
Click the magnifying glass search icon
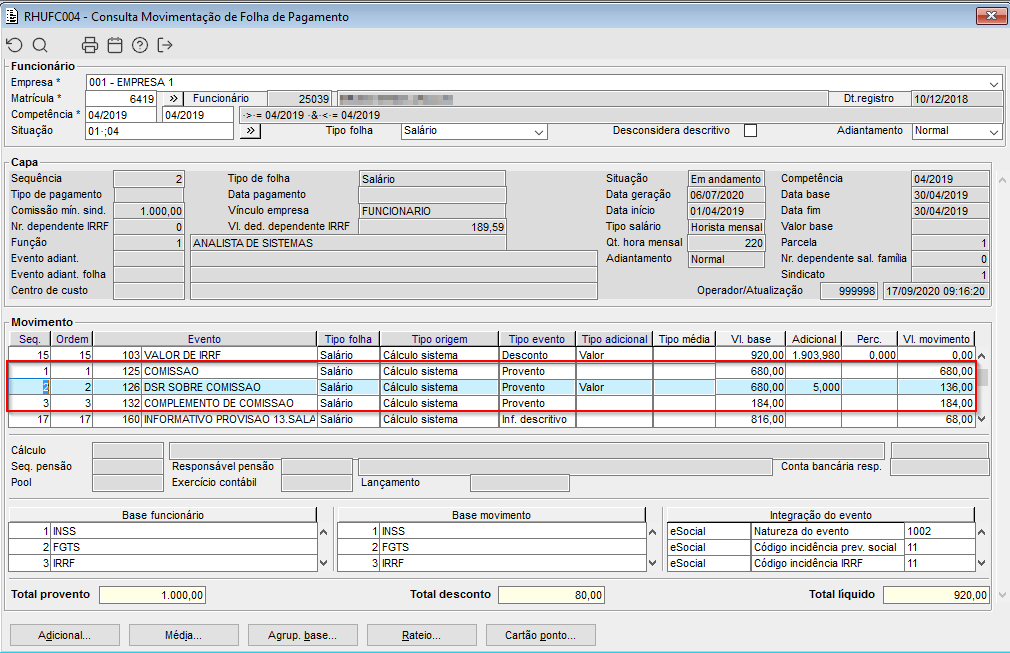[x=40, y=45]
